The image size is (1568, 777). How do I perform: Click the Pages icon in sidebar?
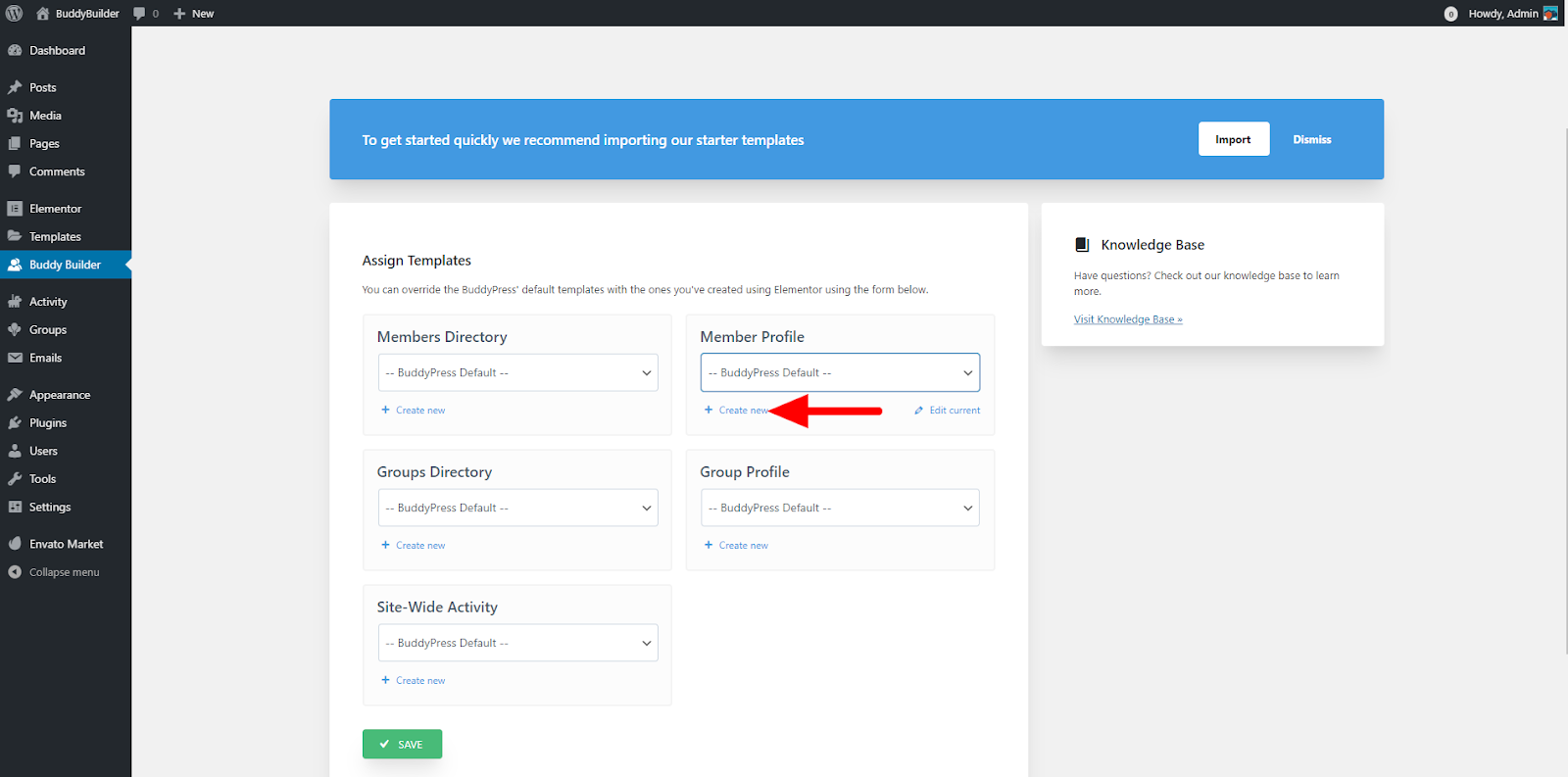tap(15, 144)
